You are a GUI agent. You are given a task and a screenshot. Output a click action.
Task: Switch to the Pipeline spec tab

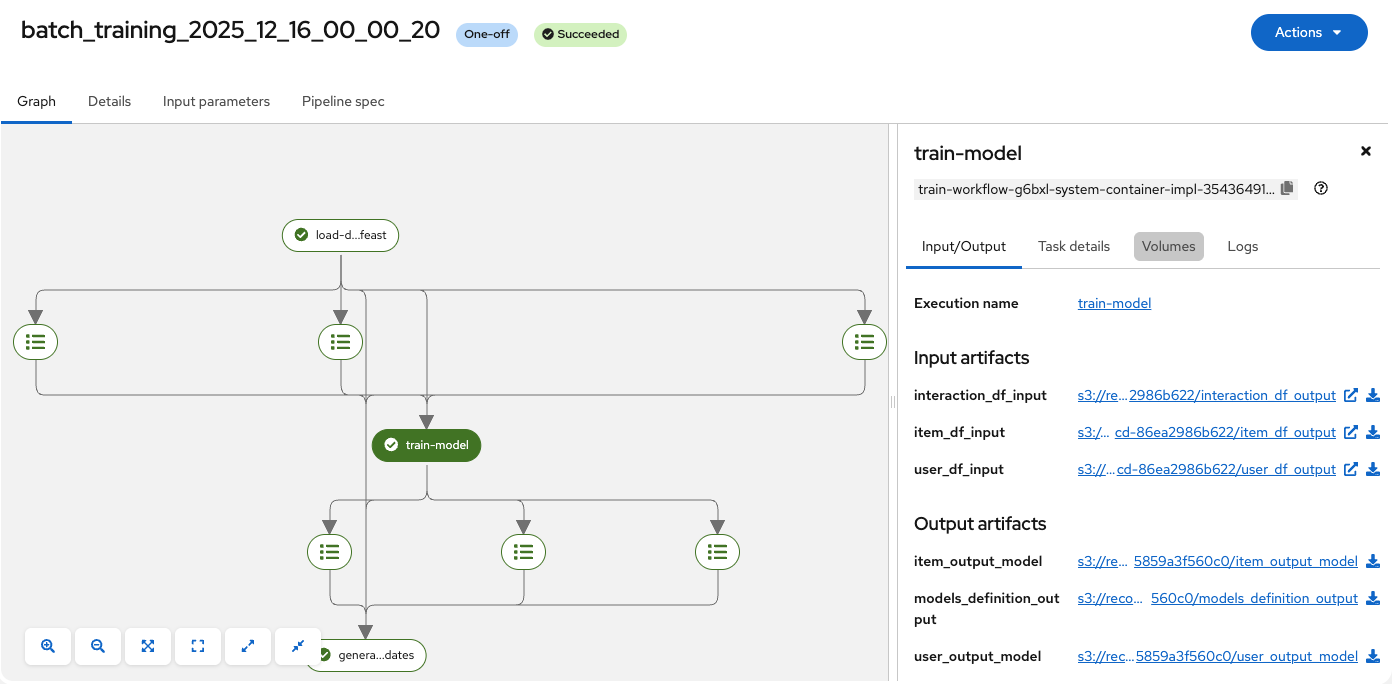click(343, 101)
